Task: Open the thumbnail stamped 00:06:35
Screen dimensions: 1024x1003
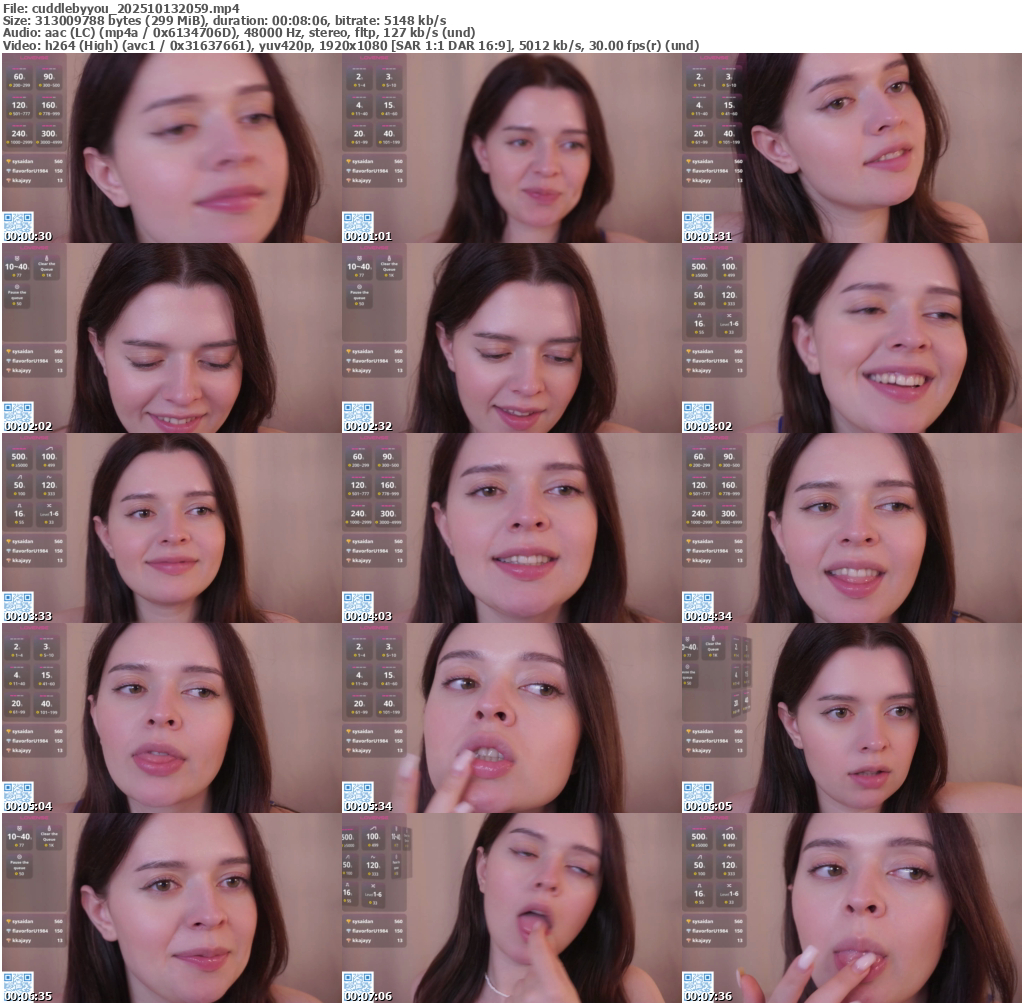Action: coord(171,908)
